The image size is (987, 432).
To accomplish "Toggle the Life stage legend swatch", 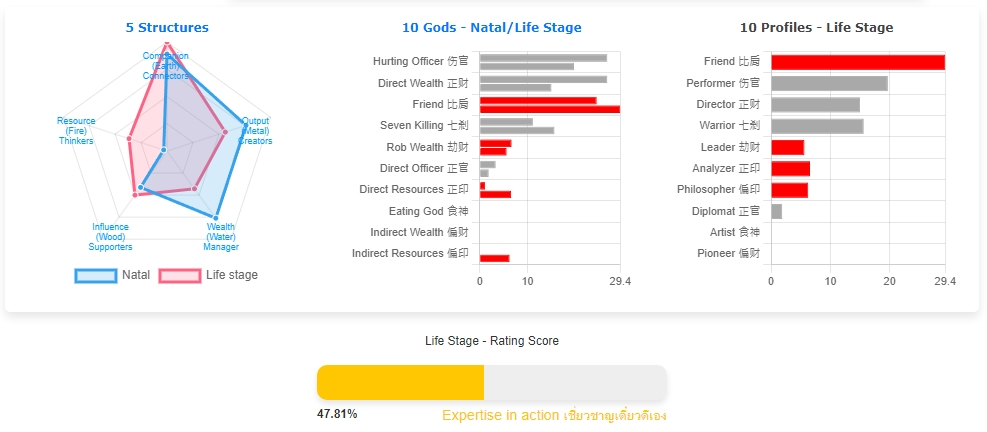I will [x=180, y=276].
